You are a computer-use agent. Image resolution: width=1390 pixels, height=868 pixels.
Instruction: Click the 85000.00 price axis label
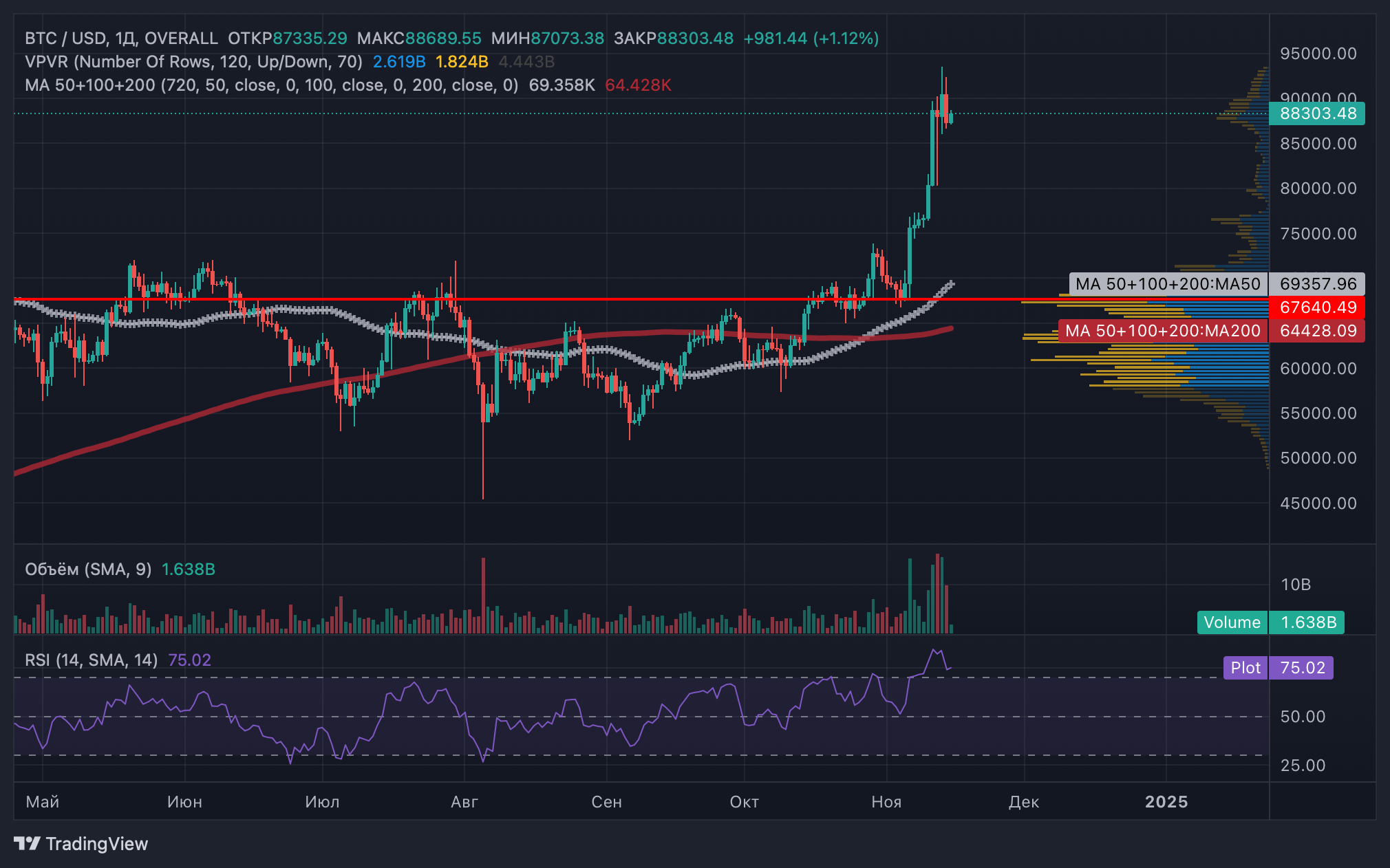(x=1318, y=144)
